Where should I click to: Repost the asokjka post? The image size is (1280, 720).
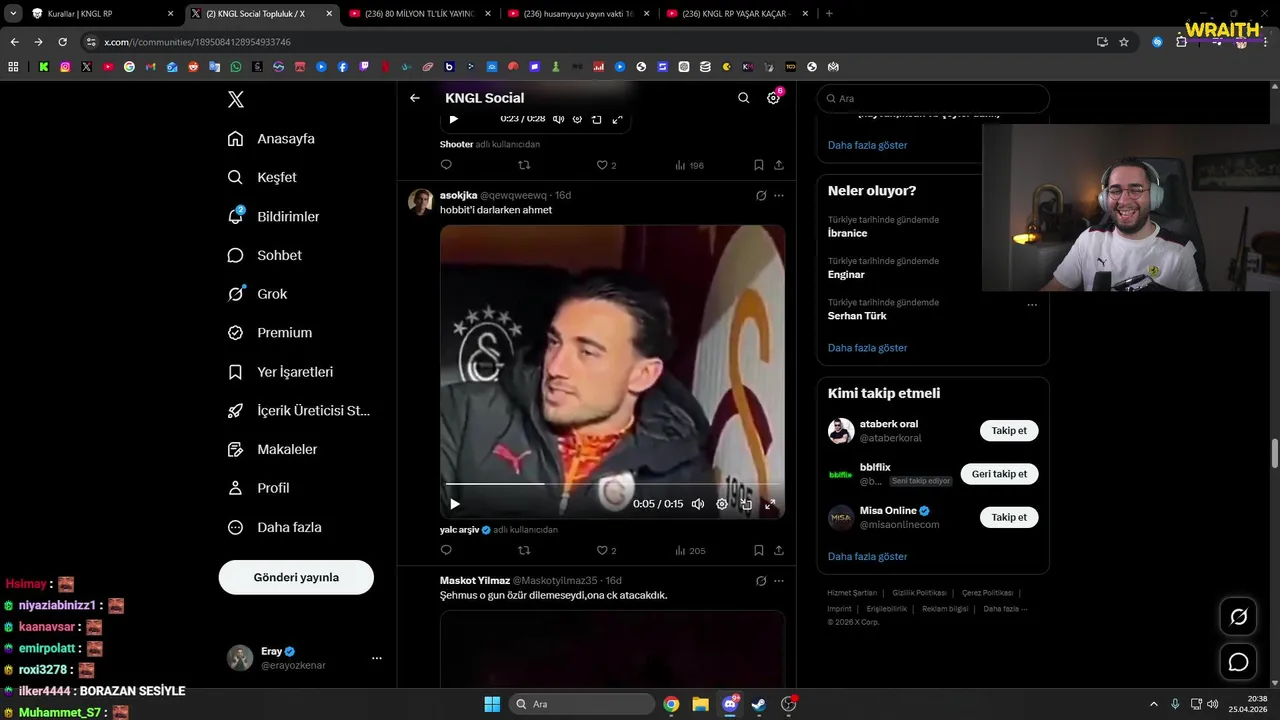pos(524,550)
